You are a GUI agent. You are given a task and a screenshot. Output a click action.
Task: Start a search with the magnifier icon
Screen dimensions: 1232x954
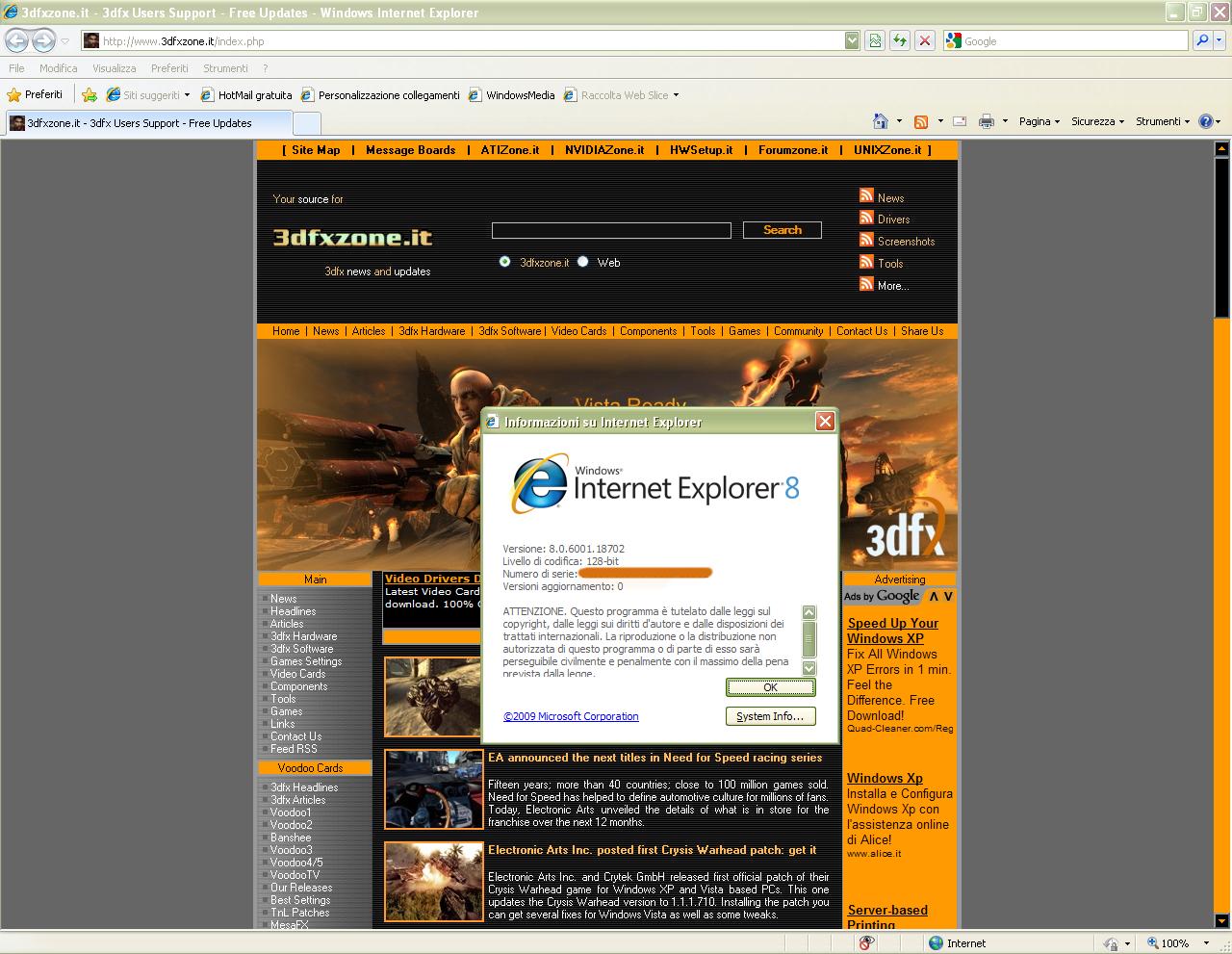[x=1201, y=40]
